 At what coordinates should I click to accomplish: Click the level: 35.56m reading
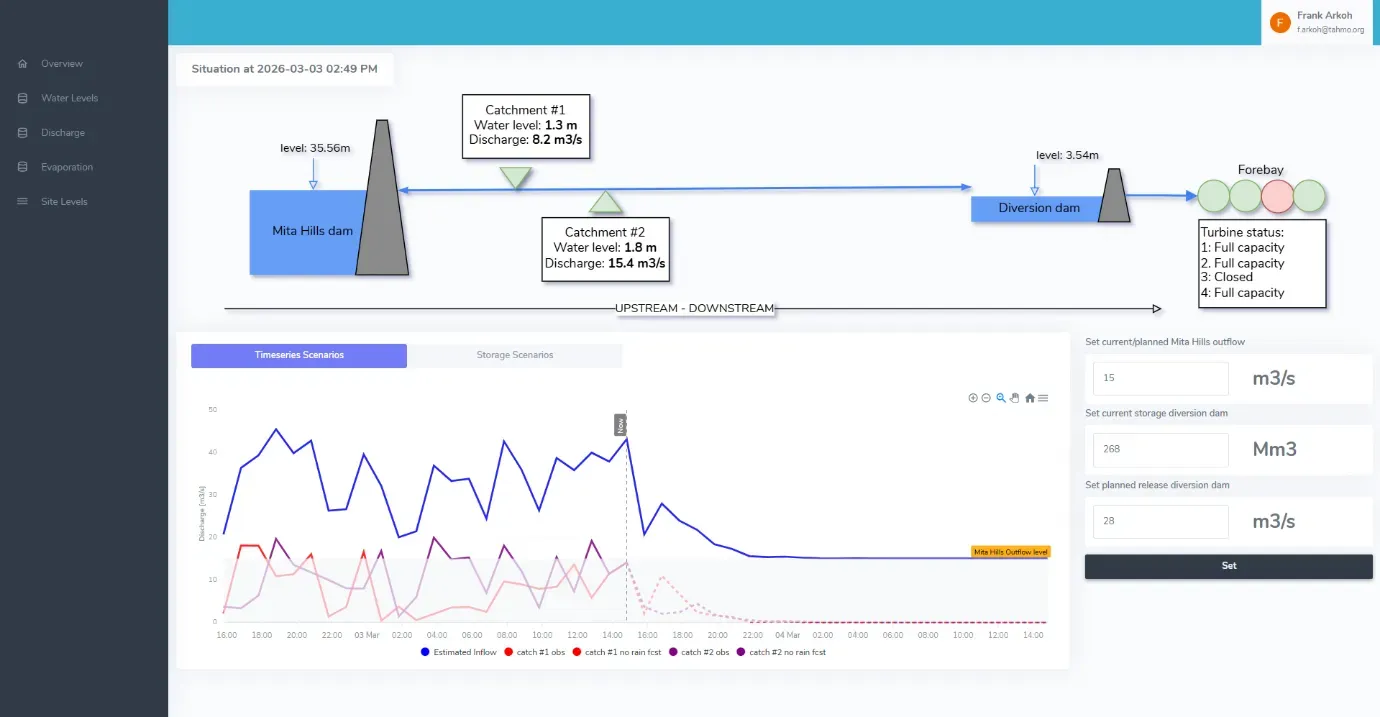point(315,149)
